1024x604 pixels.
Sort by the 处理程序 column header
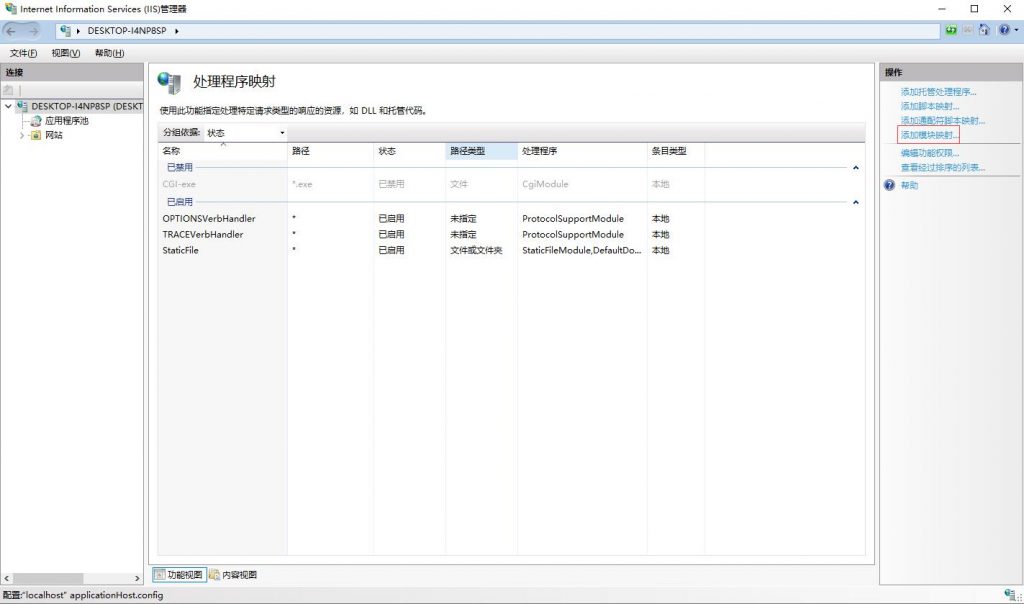pos(582,151)
